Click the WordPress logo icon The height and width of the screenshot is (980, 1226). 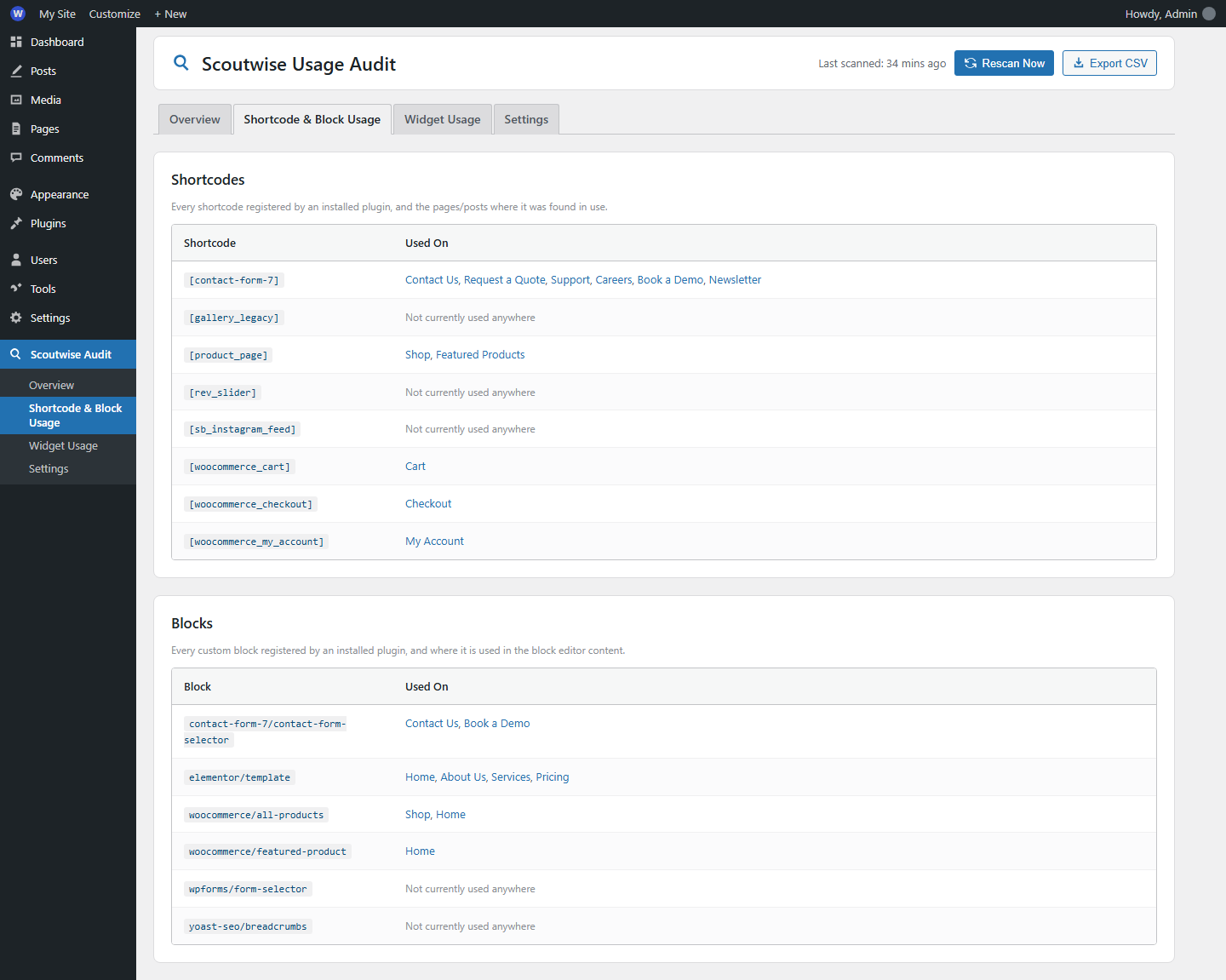pyautogui.click(x=17, y=14)
